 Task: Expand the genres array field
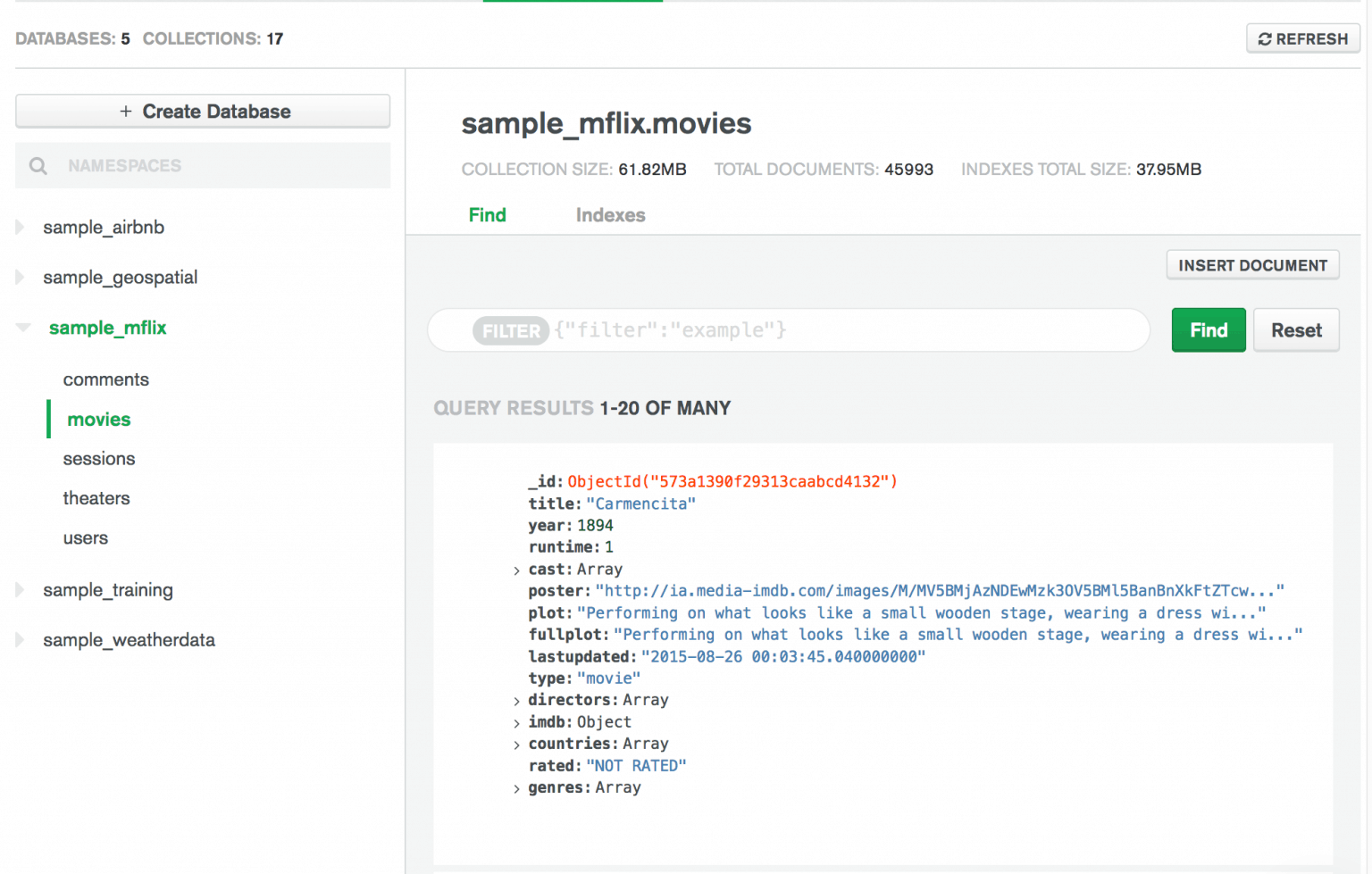click(x=517, y=789)
